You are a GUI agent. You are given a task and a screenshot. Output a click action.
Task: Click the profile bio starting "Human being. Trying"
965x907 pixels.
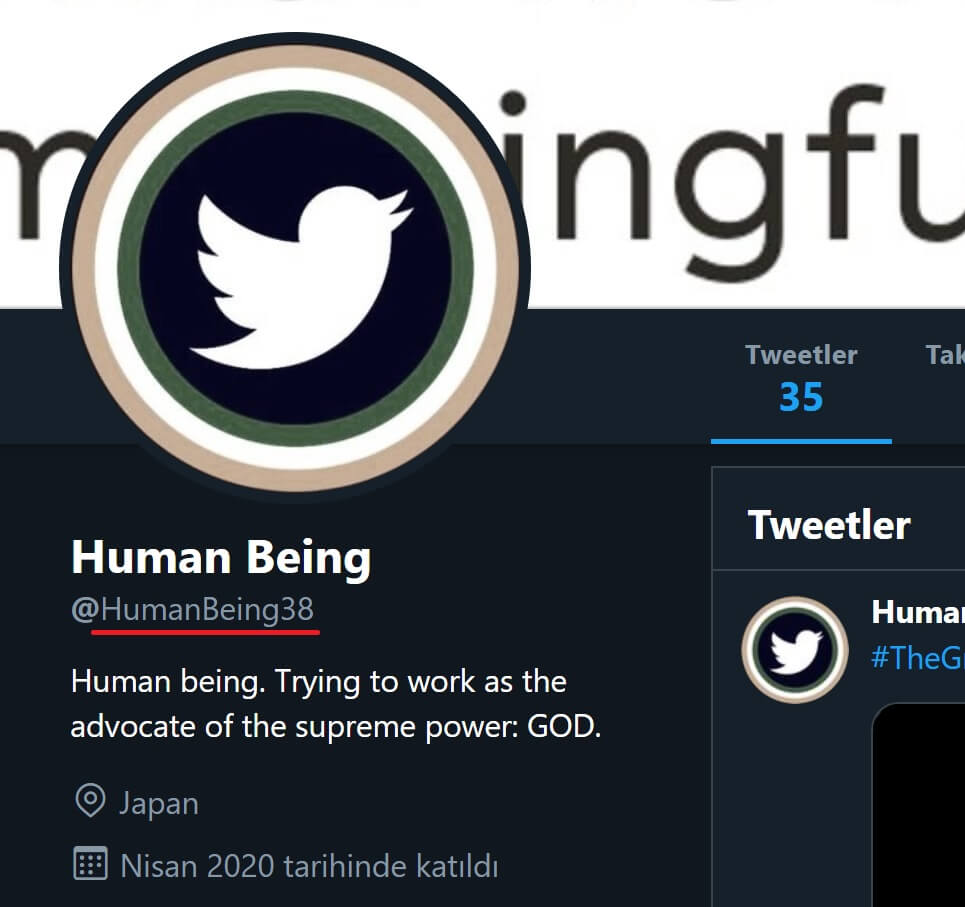coord(318,682)
